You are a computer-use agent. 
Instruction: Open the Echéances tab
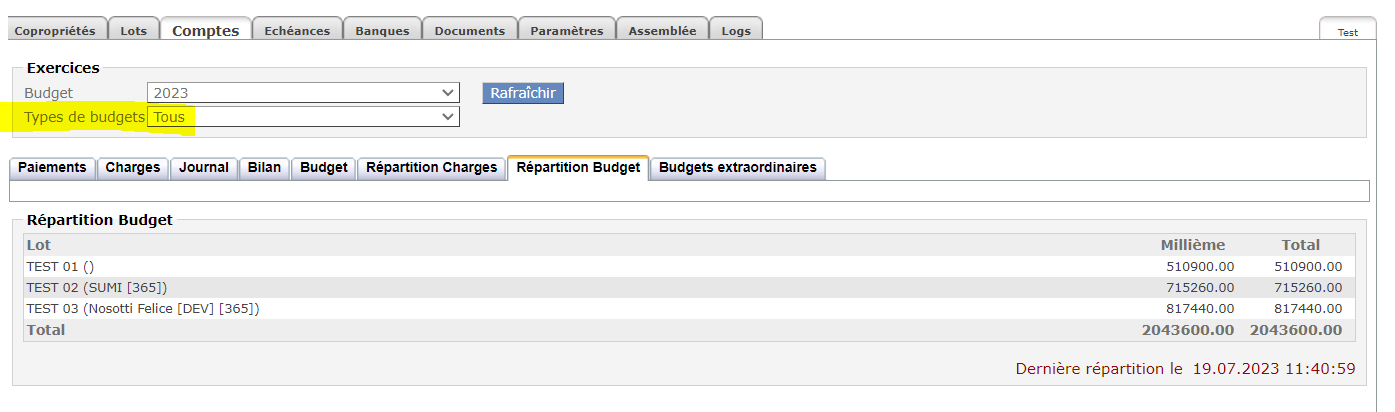coord(297,30)
